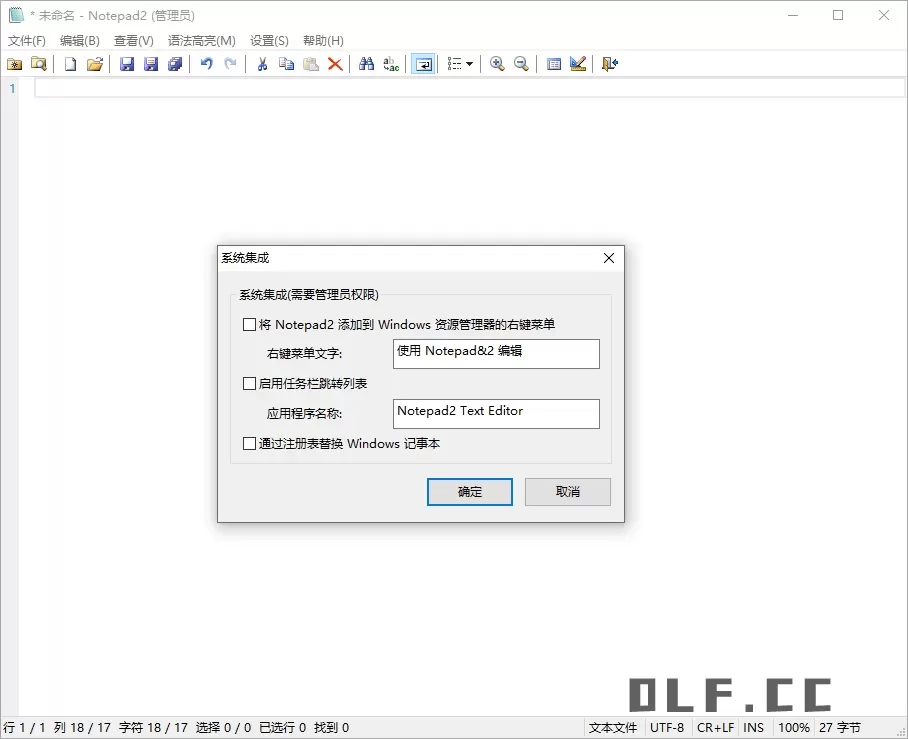Create a new document
Image resolution: width=908 pixels, height=739 pixels.
click(x=70, y=63)
